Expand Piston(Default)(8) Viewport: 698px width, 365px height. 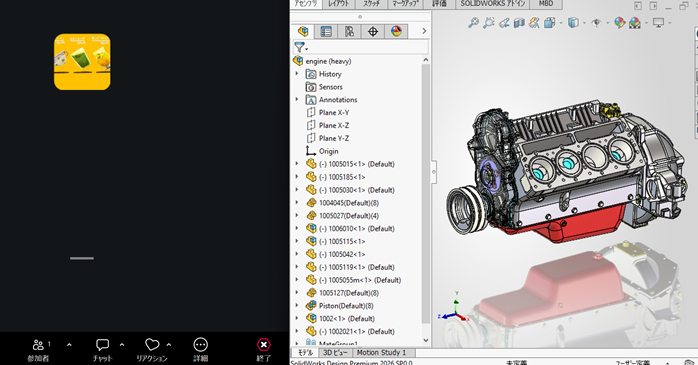pyautogui.click(x=297, y=306)
